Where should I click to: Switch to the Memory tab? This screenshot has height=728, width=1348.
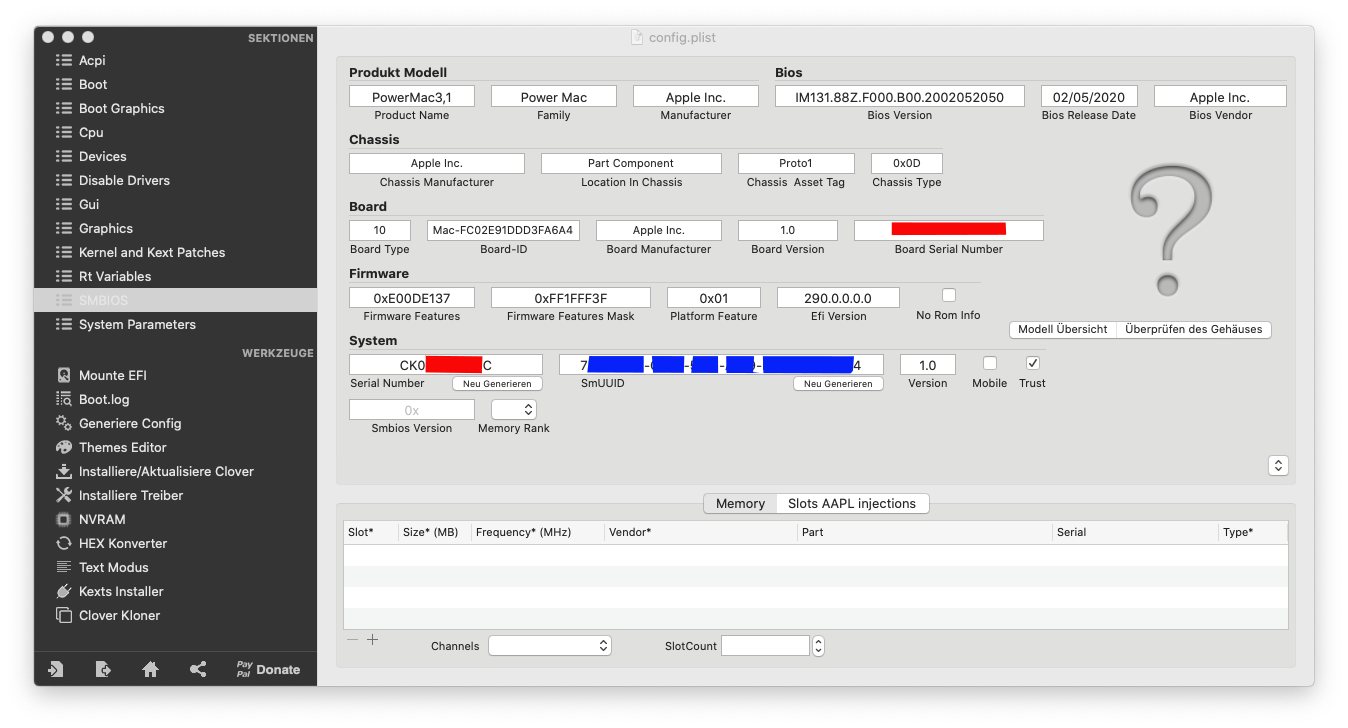coord(740,503)
